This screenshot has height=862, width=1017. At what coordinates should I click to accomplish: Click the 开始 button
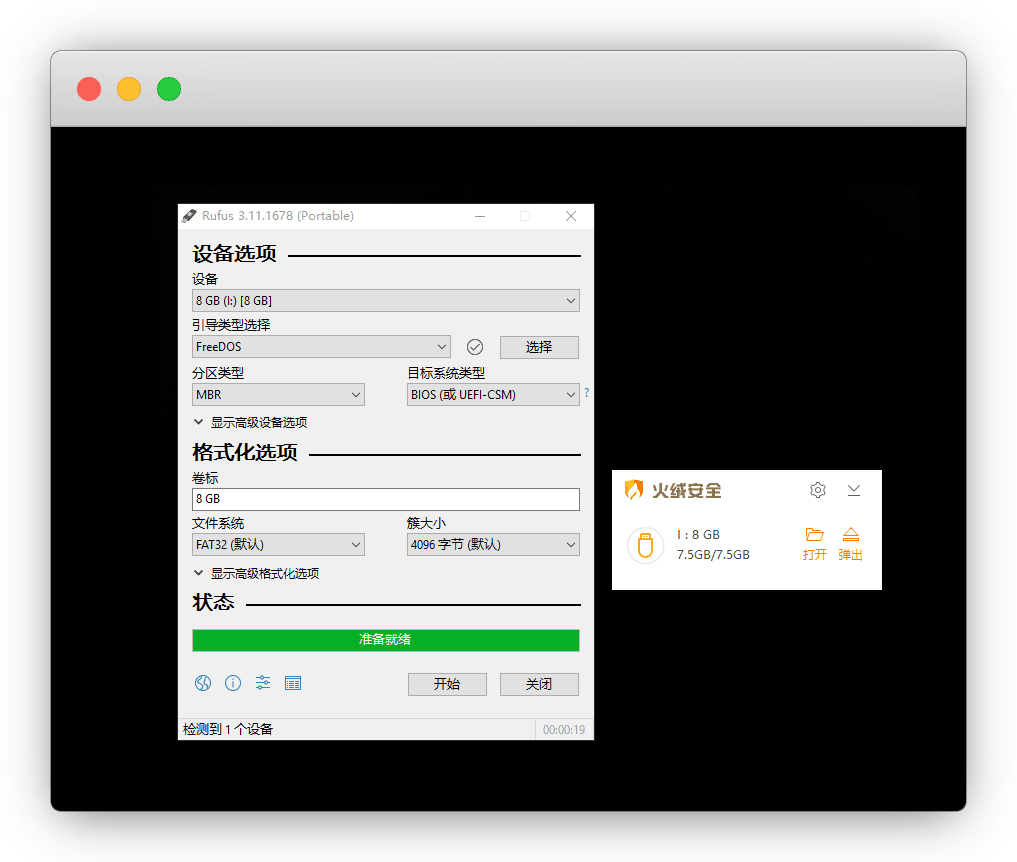tap(447, 684)
